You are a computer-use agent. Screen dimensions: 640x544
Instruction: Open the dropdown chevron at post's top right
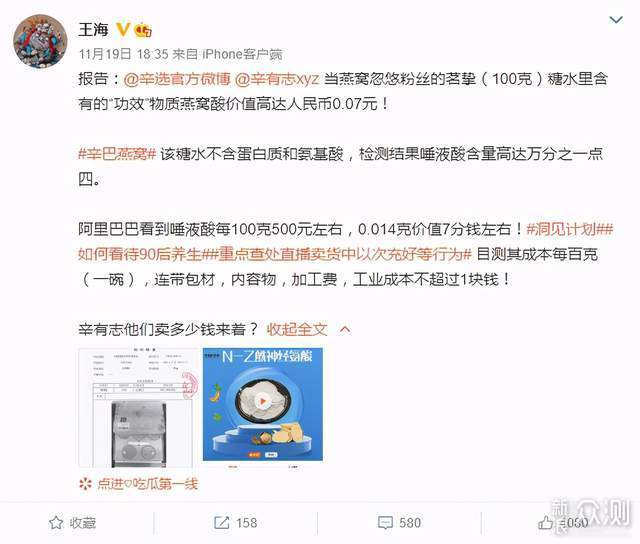point(616,20)
